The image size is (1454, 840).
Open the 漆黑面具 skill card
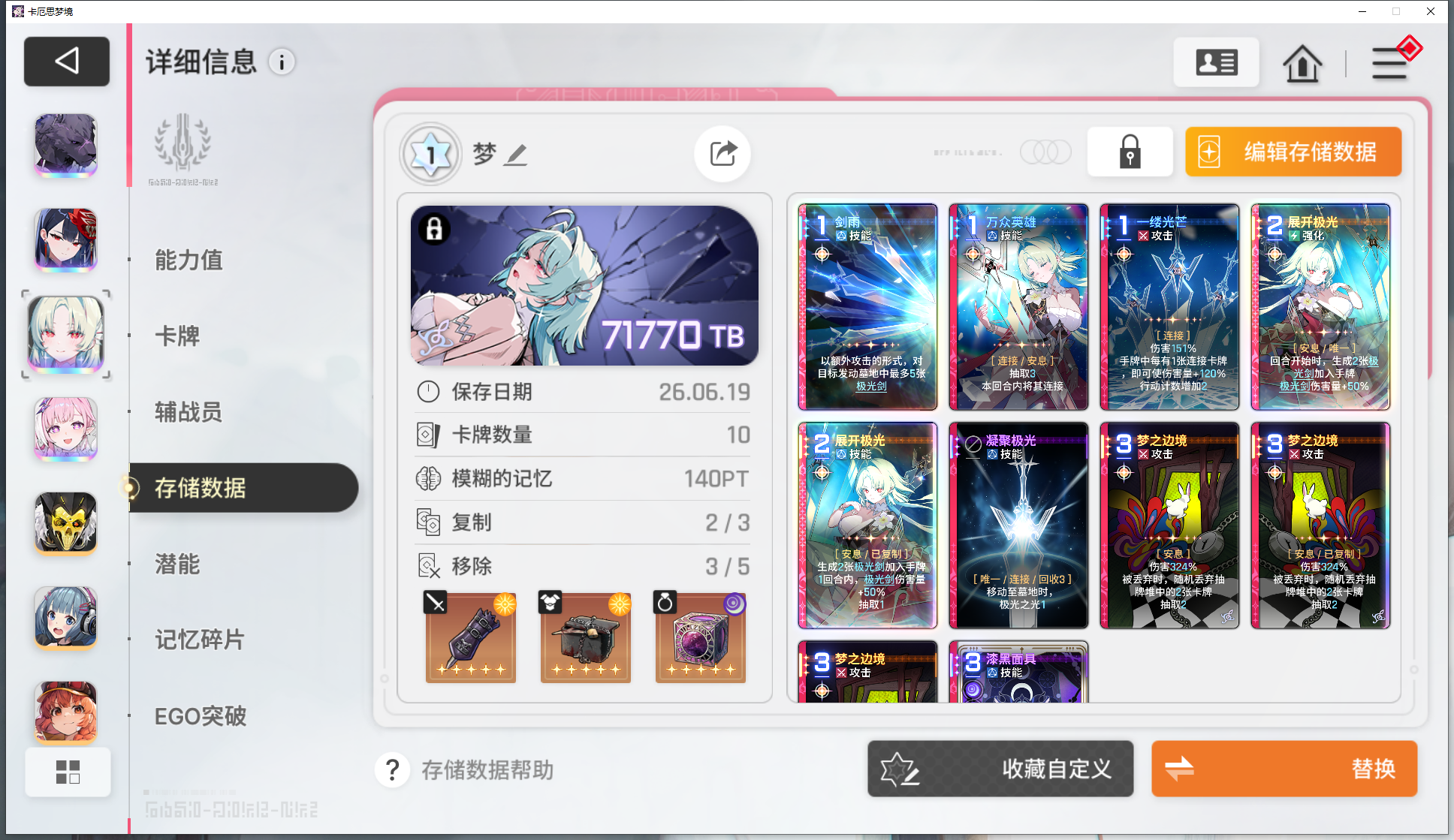click(x=1018, y=672)
